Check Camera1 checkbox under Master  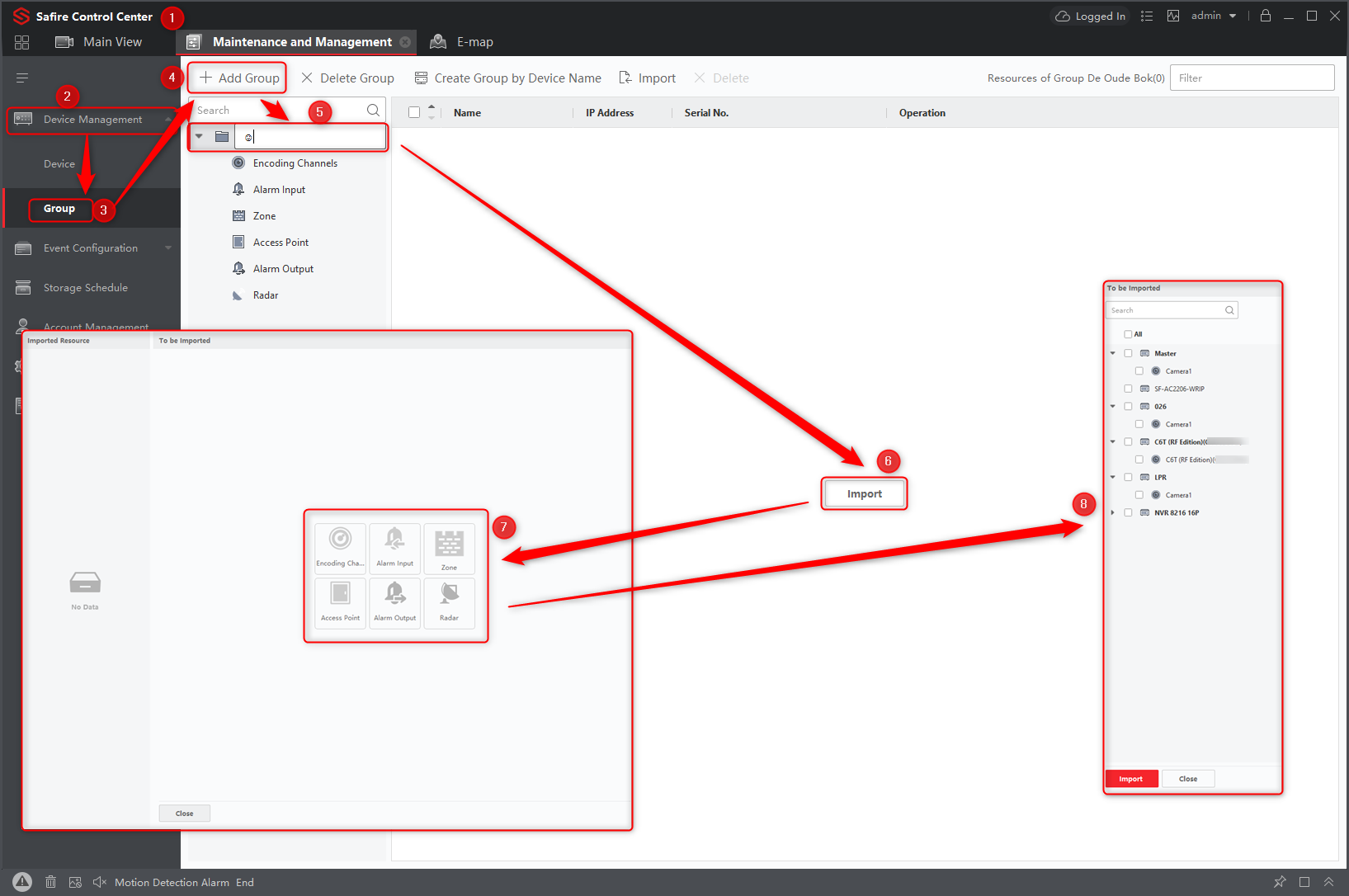(1139, 371)
